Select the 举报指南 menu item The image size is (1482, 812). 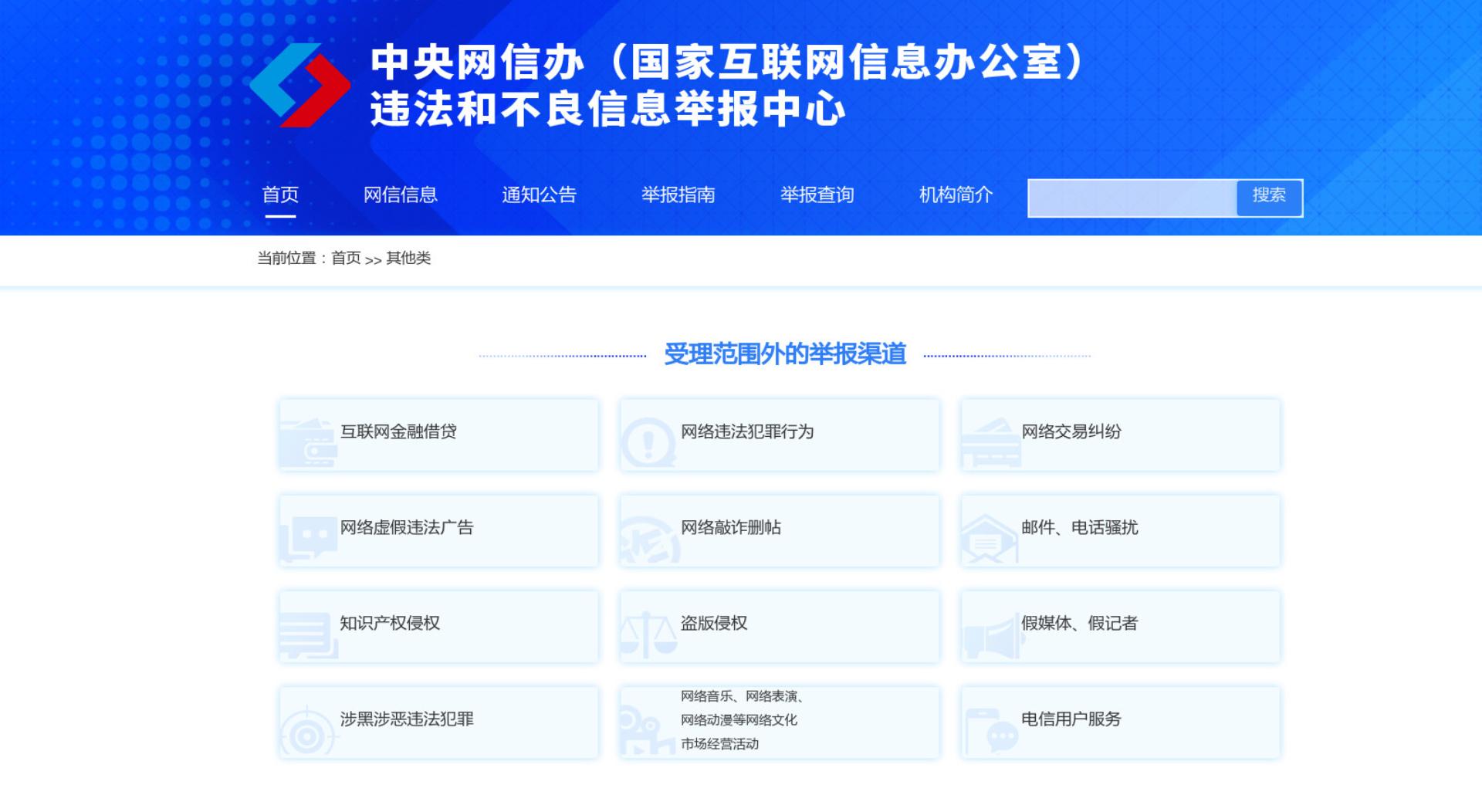(x=678, y=195)
